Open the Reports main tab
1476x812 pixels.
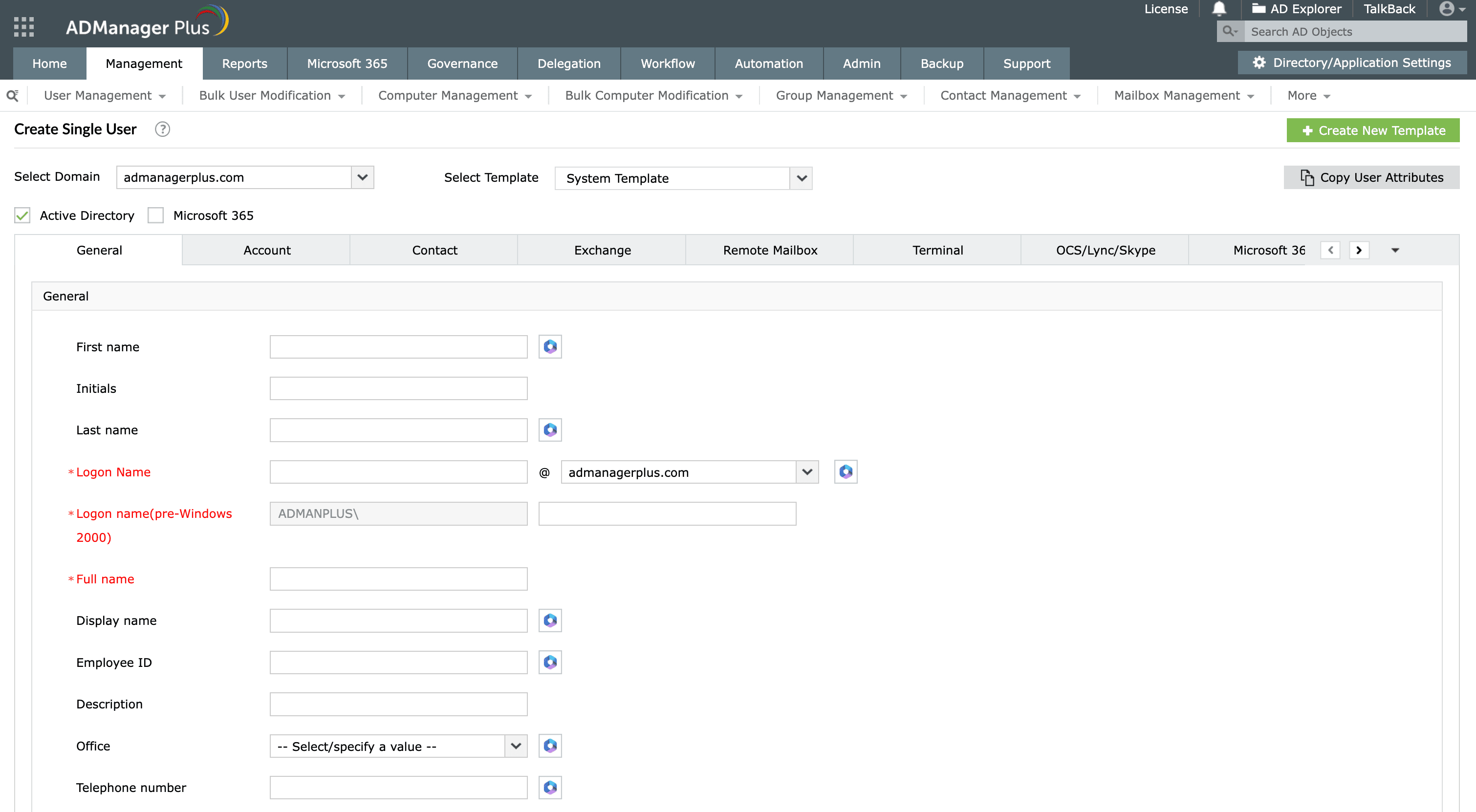click(x=245, y=64)
